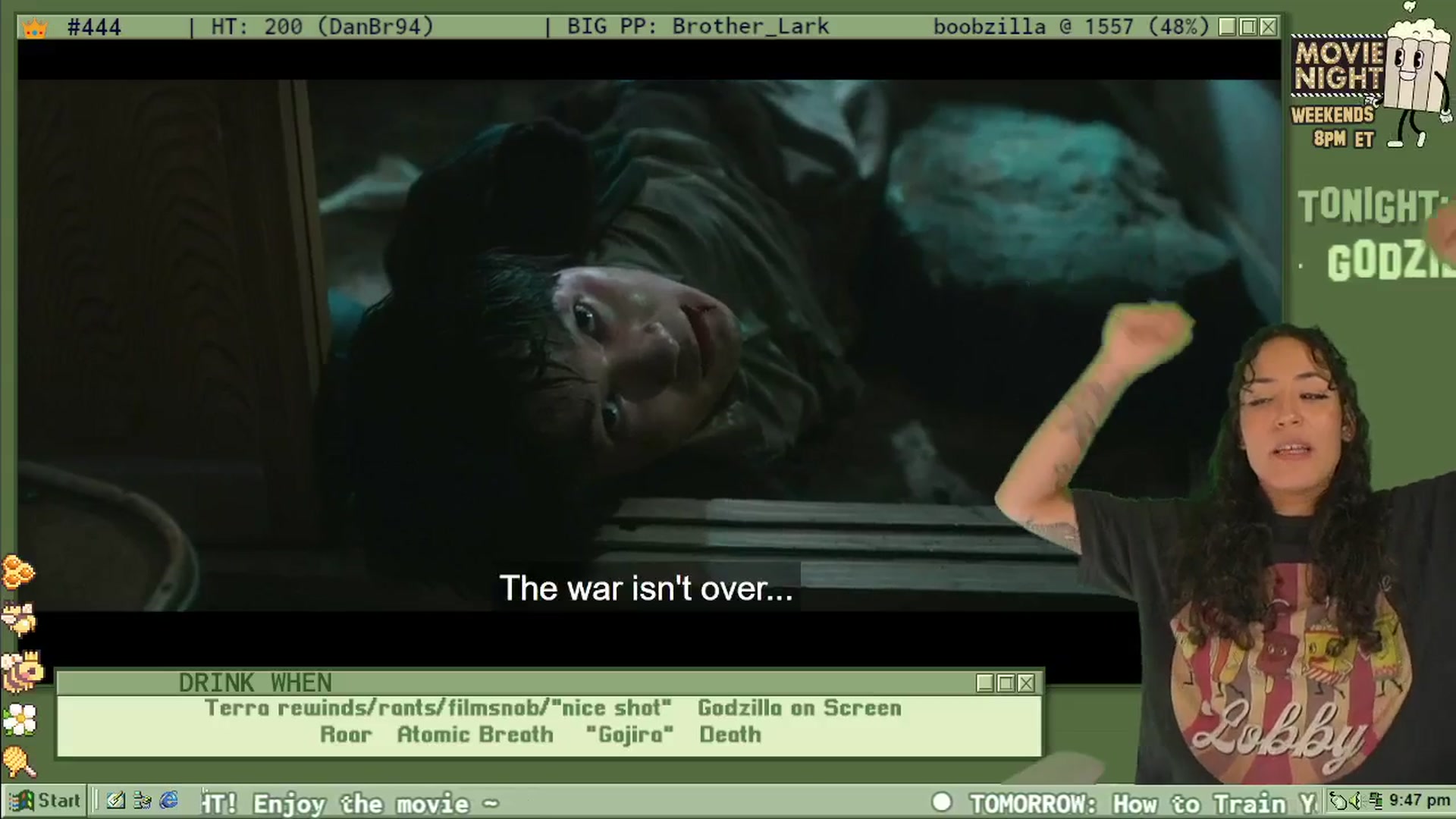Click boobzilla @ 1557 (48%) status

pyautogui.click(x=1072, y=27)
